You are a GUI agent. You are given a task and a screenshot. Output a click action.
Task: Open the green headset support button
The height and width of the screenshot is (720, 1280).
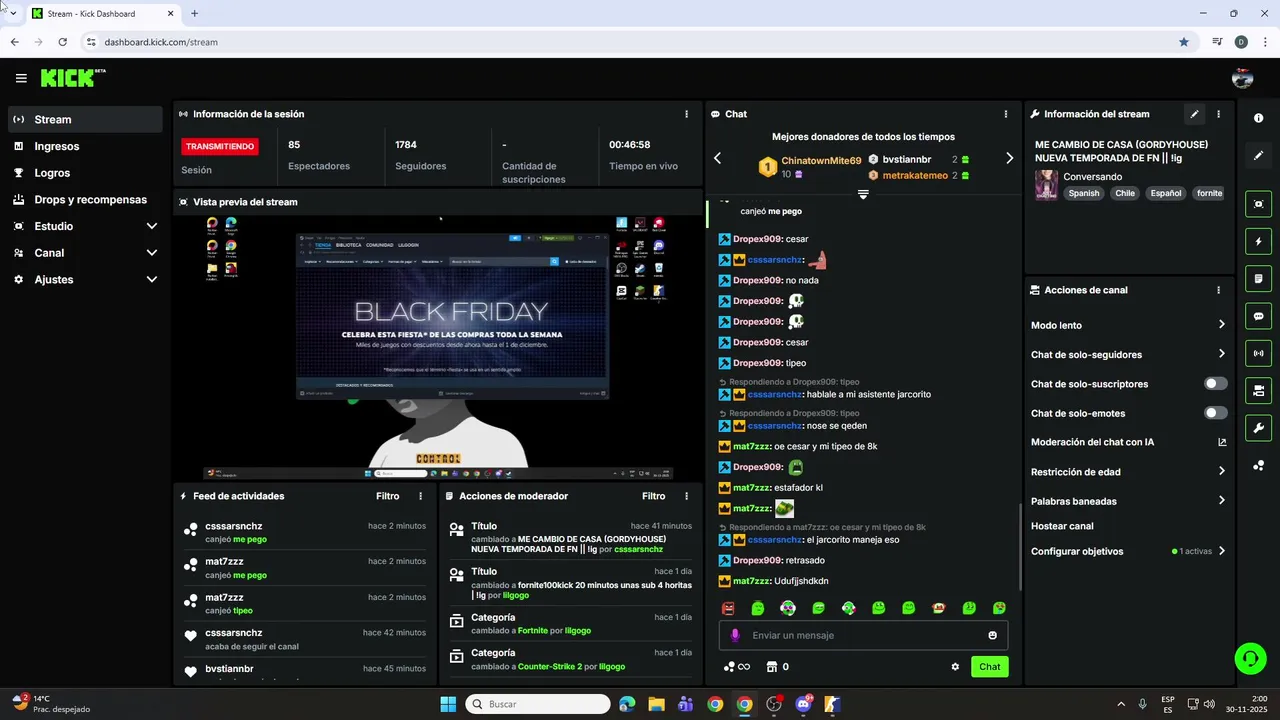point(1250,658)
